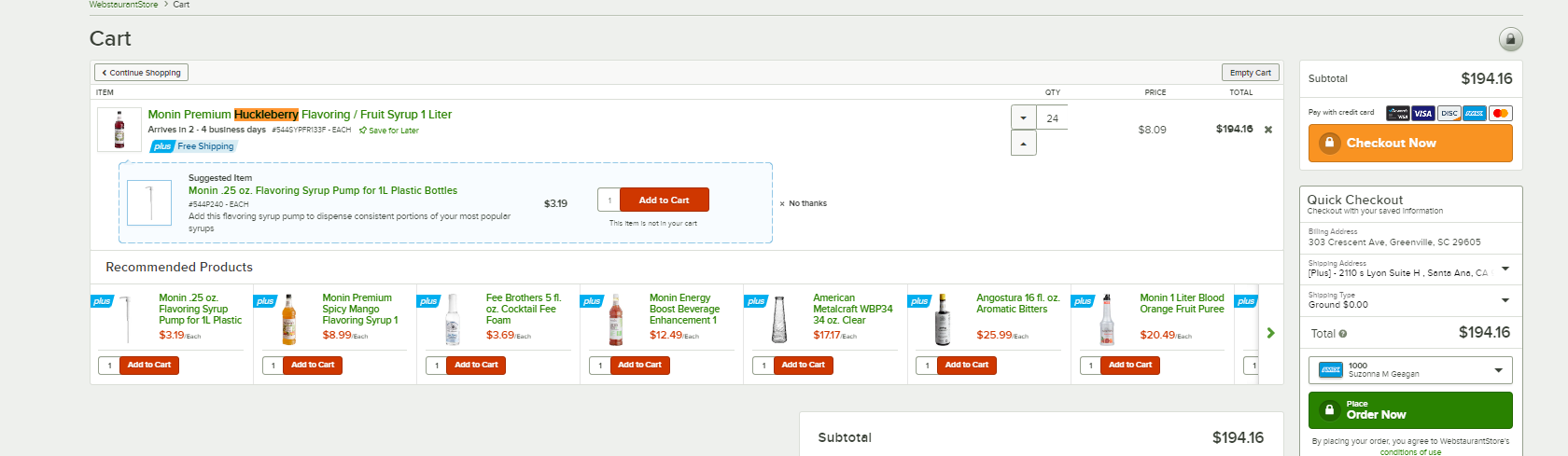Image resolution: width=1568 pixels, height=456 pixels.
Task: Decrease quantity with the down arrow
Action: [x=1024, y=118]
